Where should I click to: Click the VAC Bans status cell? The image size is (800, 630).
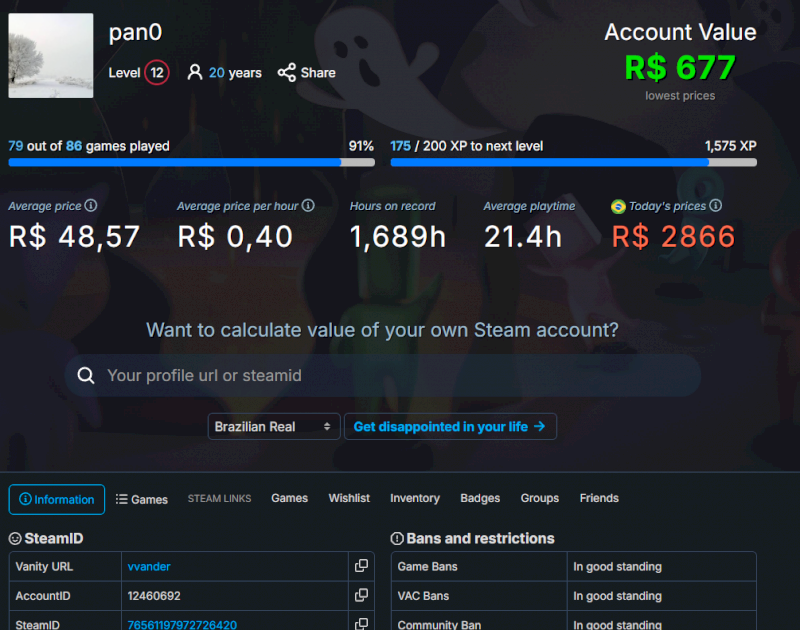[x=662, y=596]
